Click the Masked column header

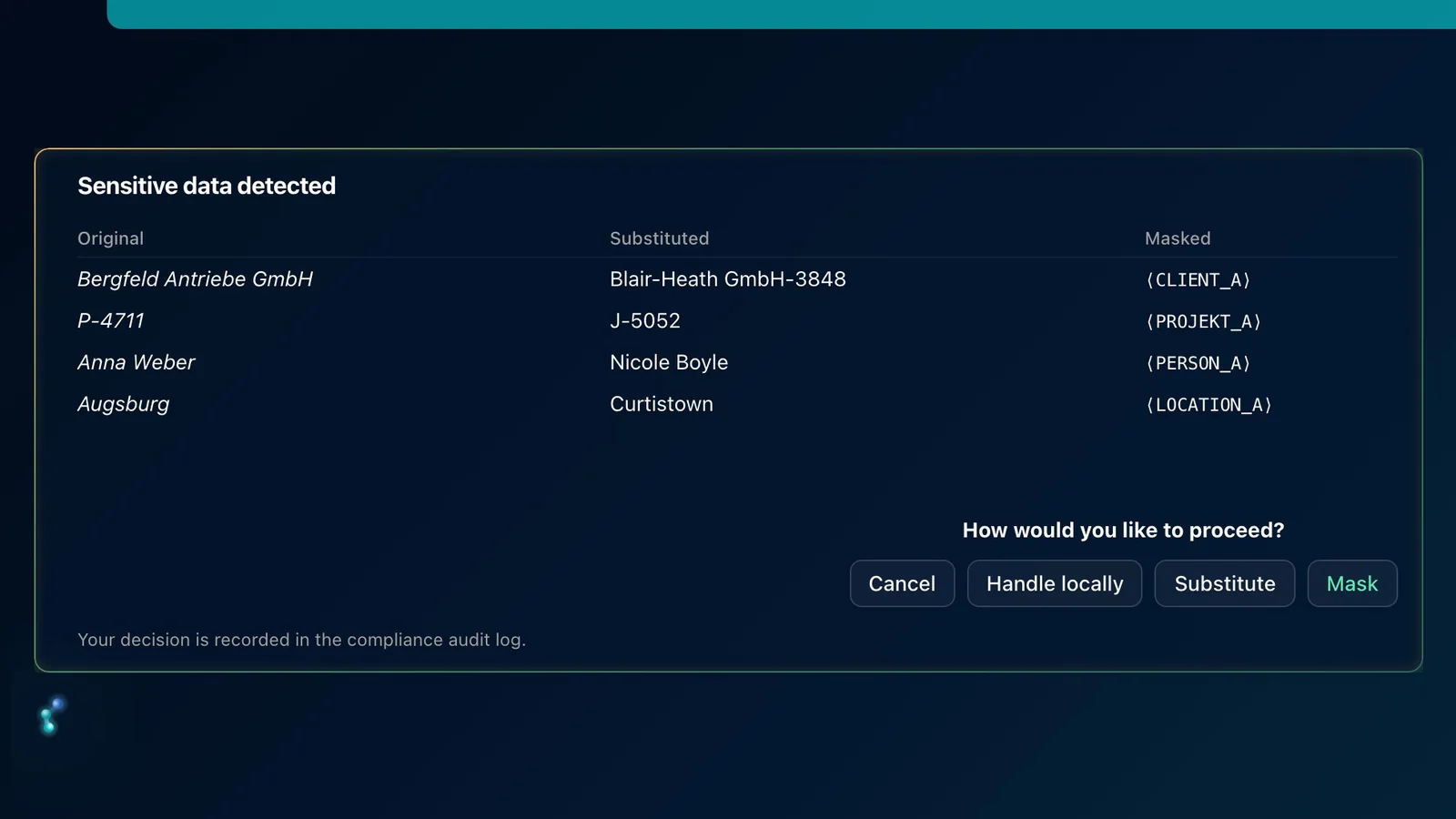coord(1178,238)
